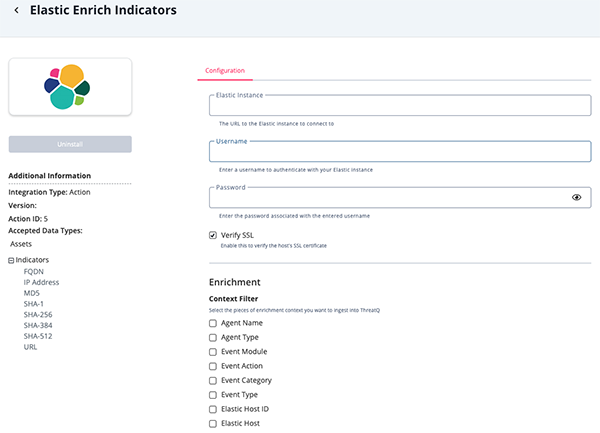The width and height of the screenshot is (600, 433).
Task: Click the Elastic logo thumbnail
Action: pyautogui.click(x=70, y=87)
